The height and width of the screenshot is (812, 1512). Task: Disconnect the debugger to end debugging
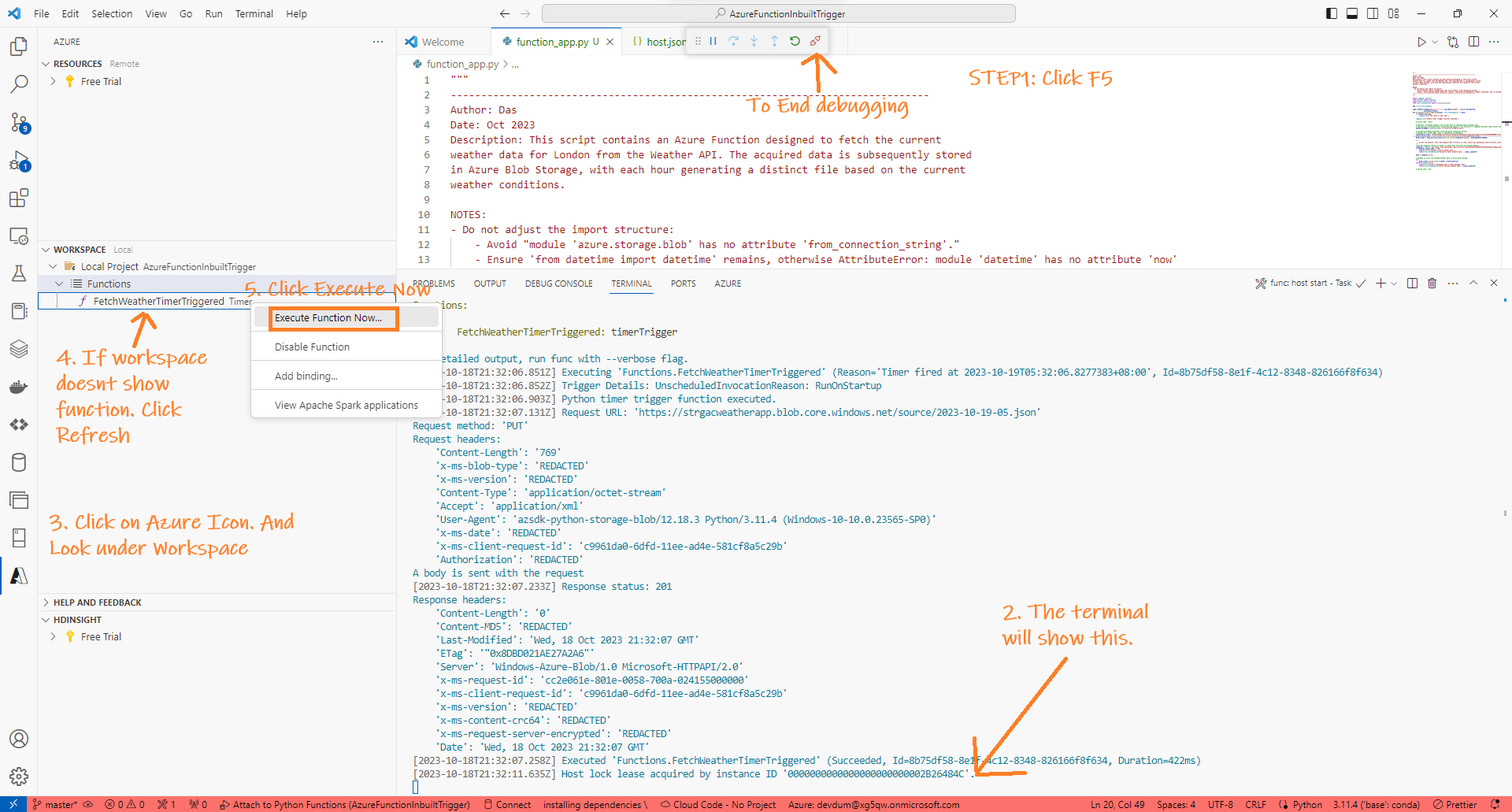pos(815,41)
